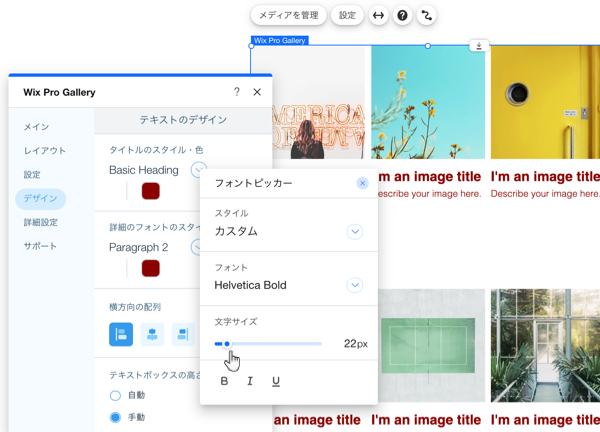
Task: Open the description color swatch under Paragraph 2
Action: (151, 268)
